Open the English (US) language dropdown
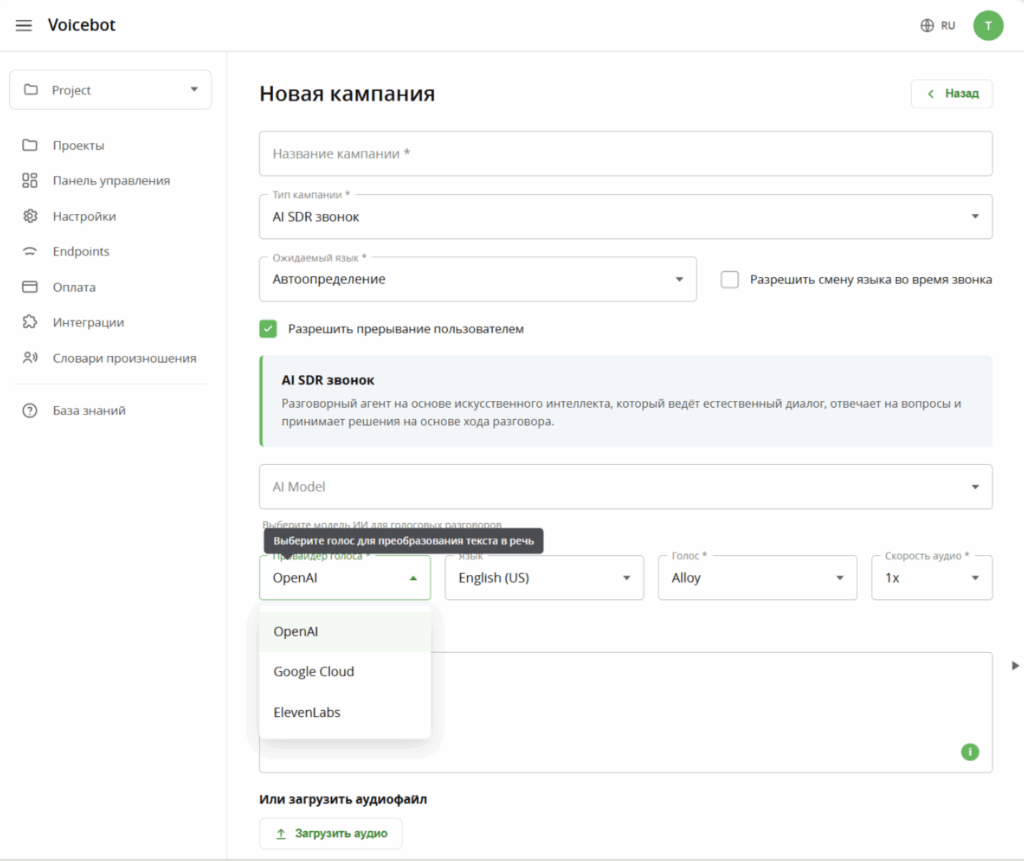Screen dimensions: 1024x861 pyautogui.click(x=544, y=577)
